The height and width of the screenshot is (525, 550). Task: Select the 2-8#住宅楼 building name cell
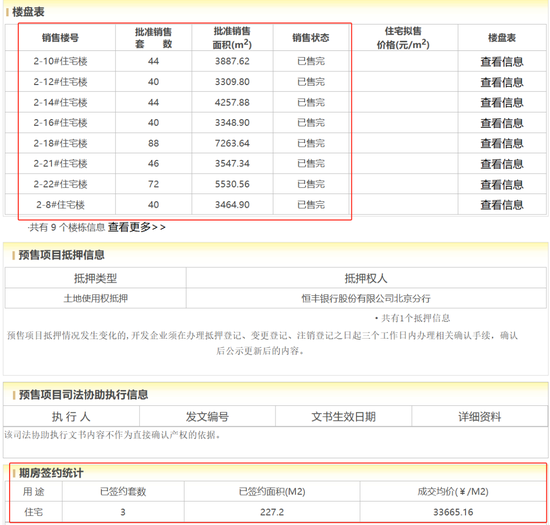60,204
